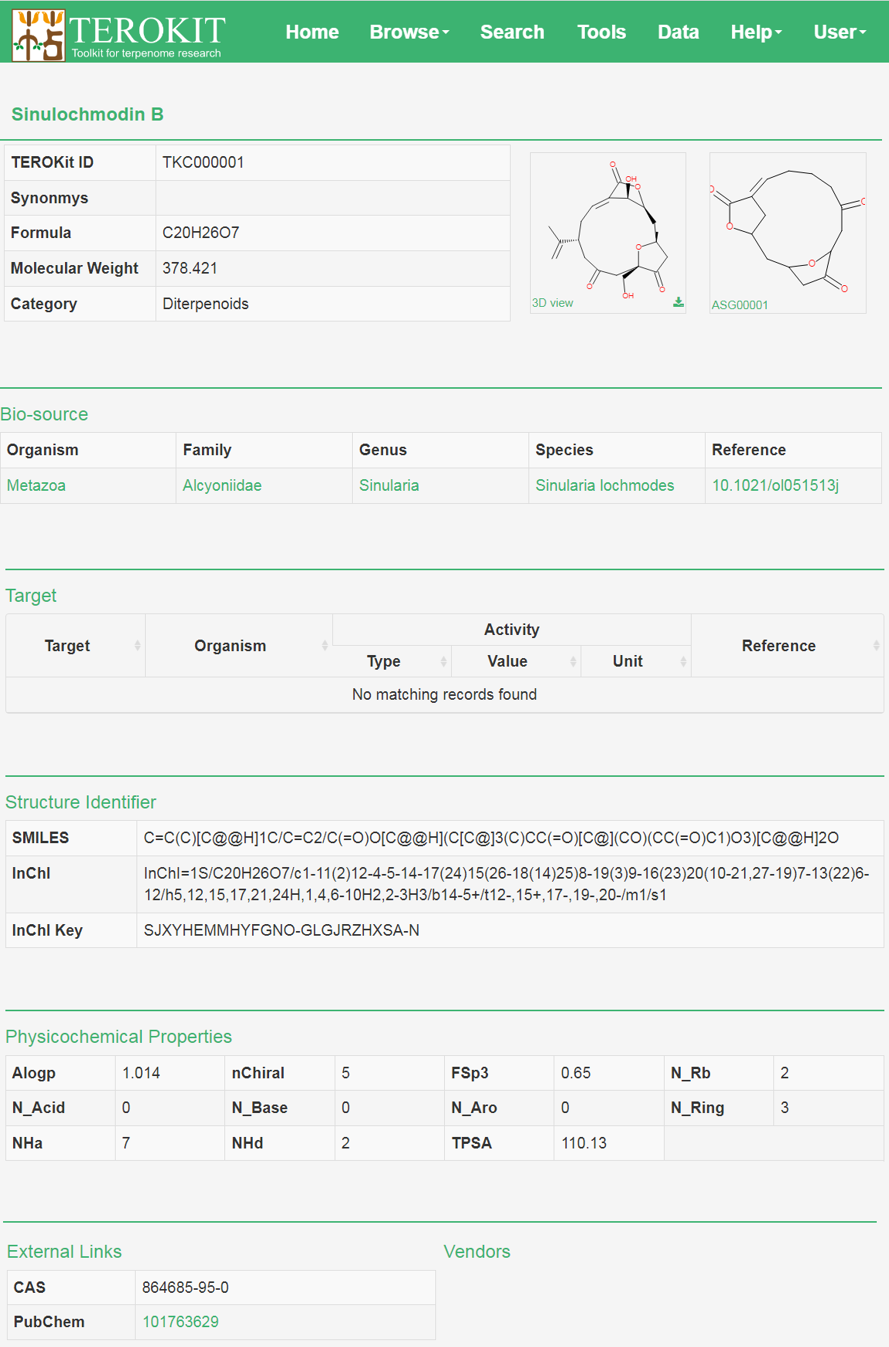Screen dimensions: 889x1347
Task: Open the ASG00001 scaffold link
Action: click(x=740, y=305)
